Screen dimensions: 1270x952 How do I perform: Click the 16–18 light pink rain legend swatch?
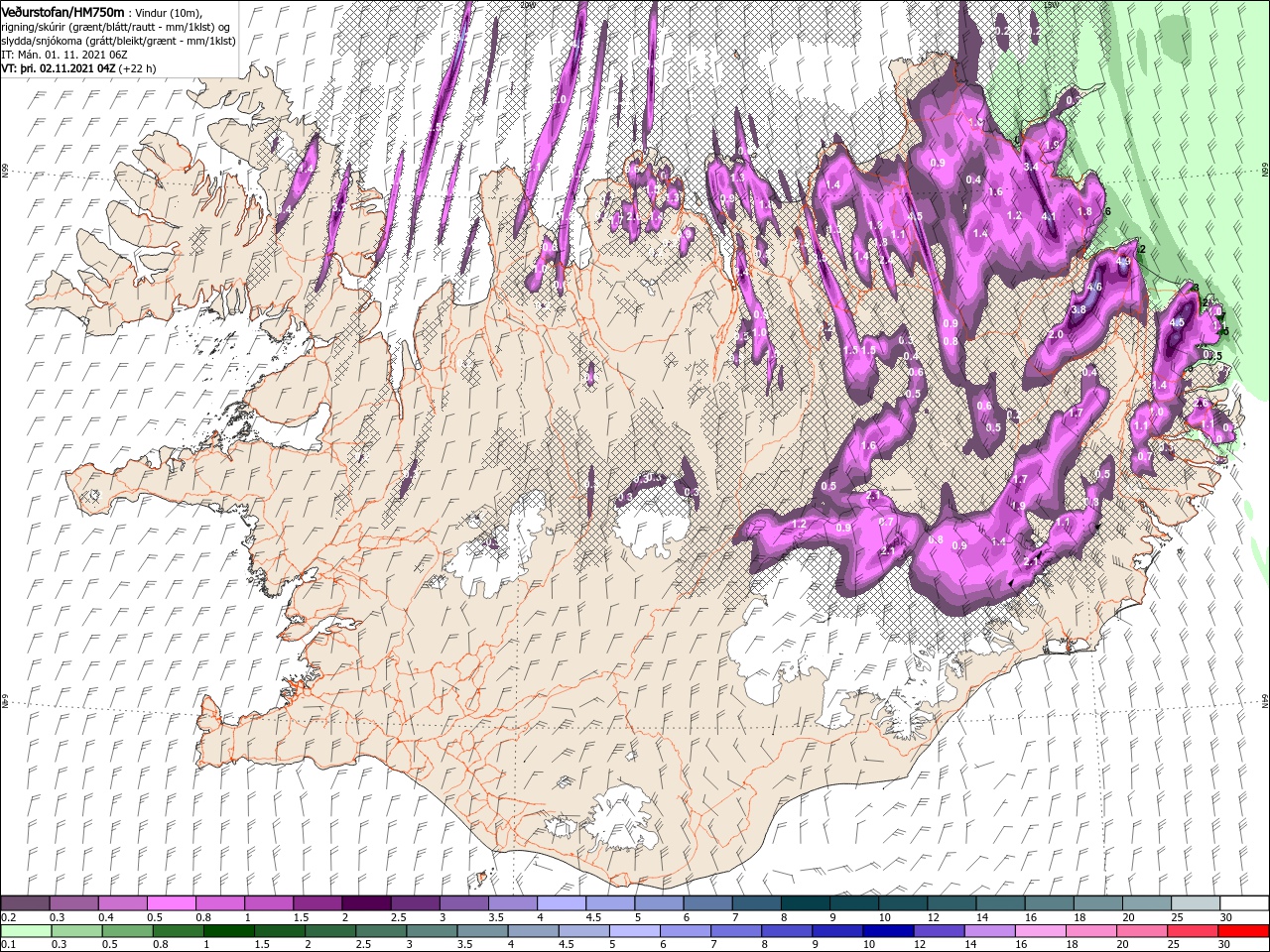tap(1040, 931)
